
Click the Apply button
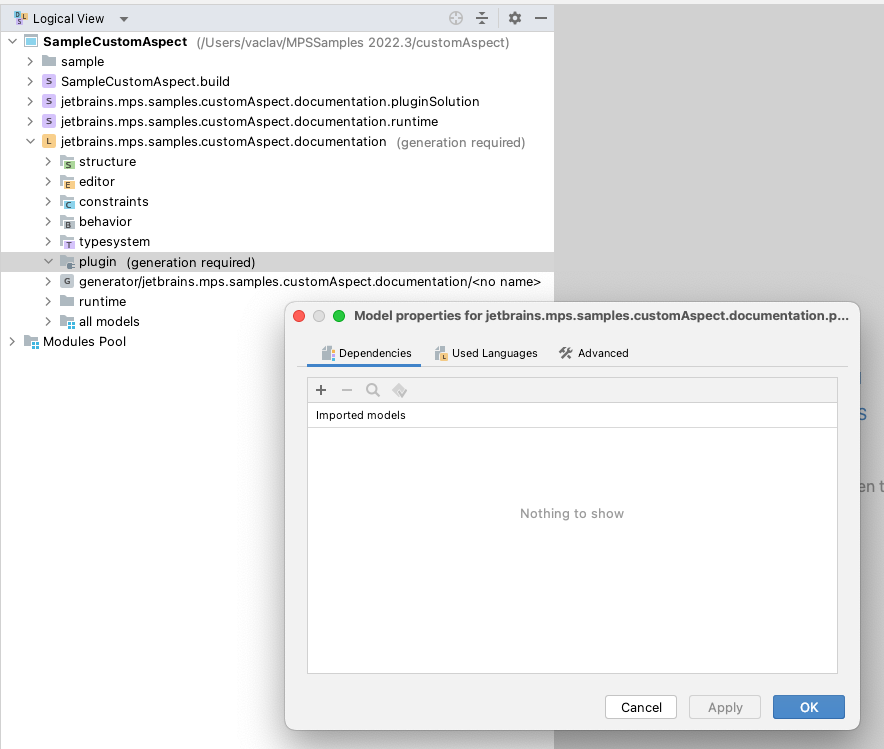[725, 707]
